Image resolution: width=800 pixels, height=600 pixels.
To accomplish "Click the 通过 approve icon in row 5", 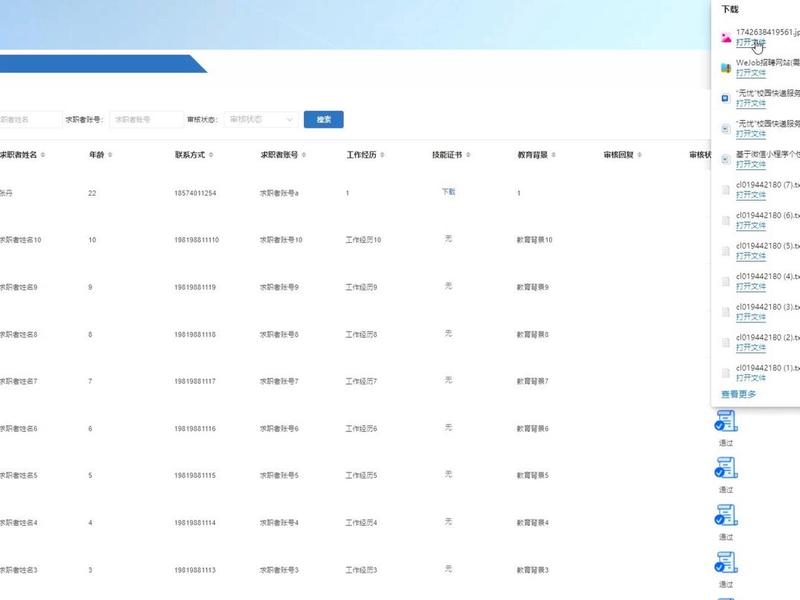I will click(726, 468).
